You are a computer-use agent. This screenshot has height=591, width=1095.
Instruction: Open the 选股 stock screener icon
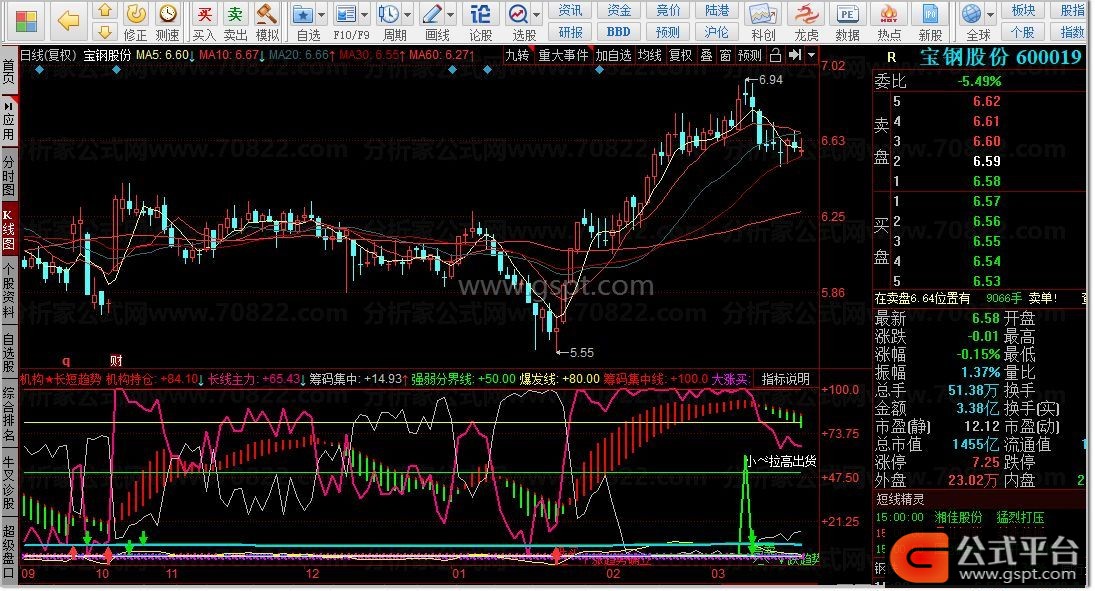click(519, 14)
